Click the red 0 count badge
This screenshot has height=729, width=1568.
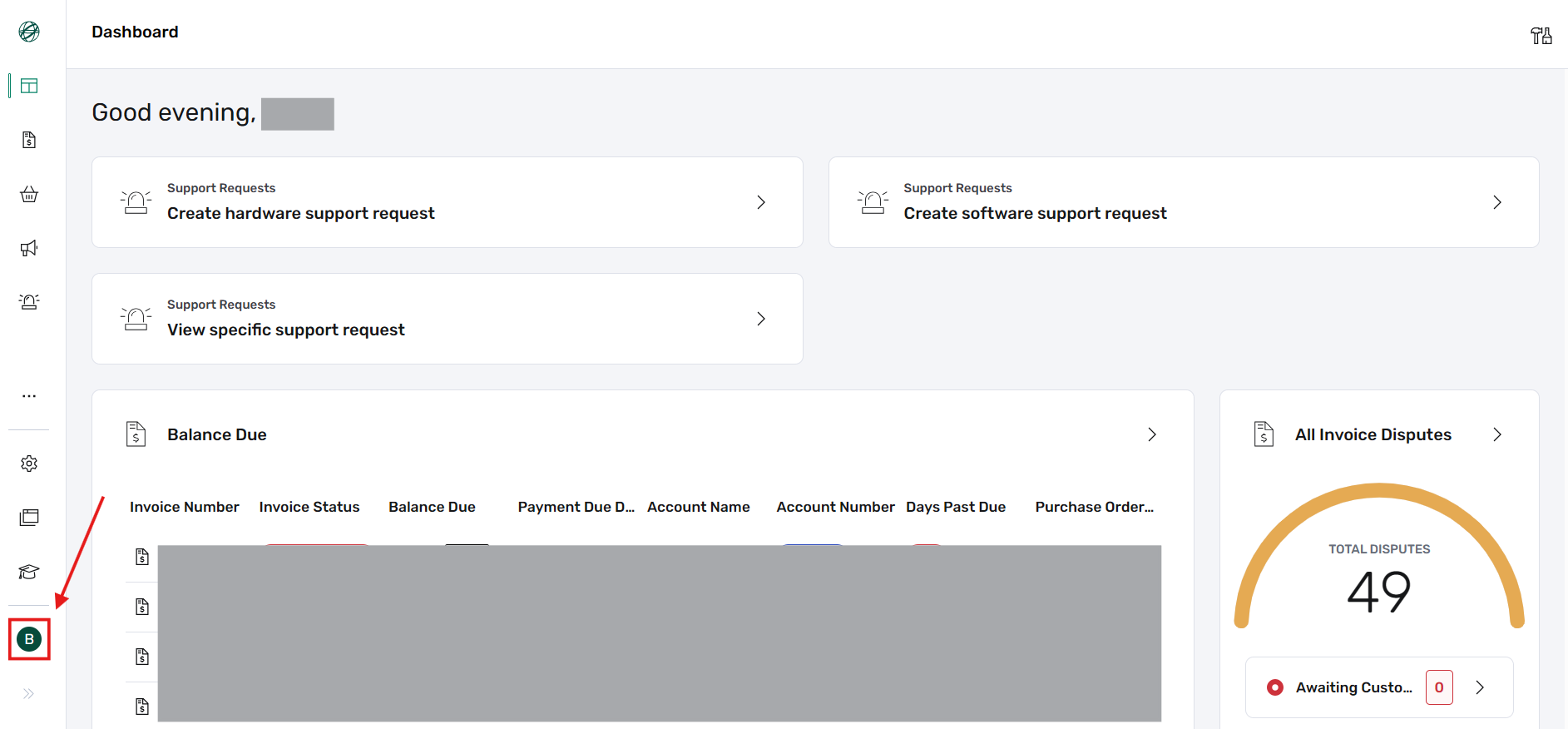pyautogui.click(x=1439, y=687)
